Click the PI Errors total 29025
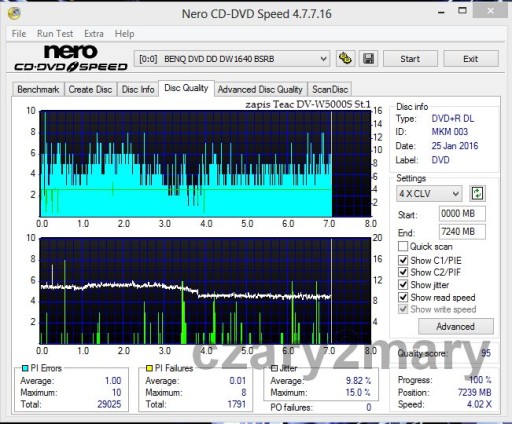The width and height of the screenshot is (512, 424). pyautogui.click(x=109, y=404)
